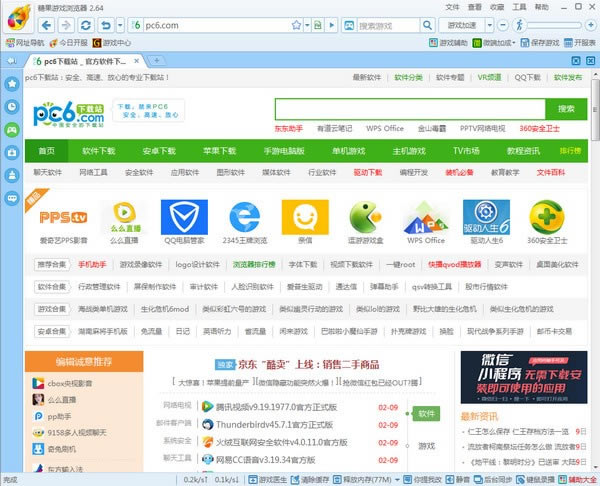Click the 驱动人生6 app icon
This screenshot has height=486, width=600.
(486, 217)
